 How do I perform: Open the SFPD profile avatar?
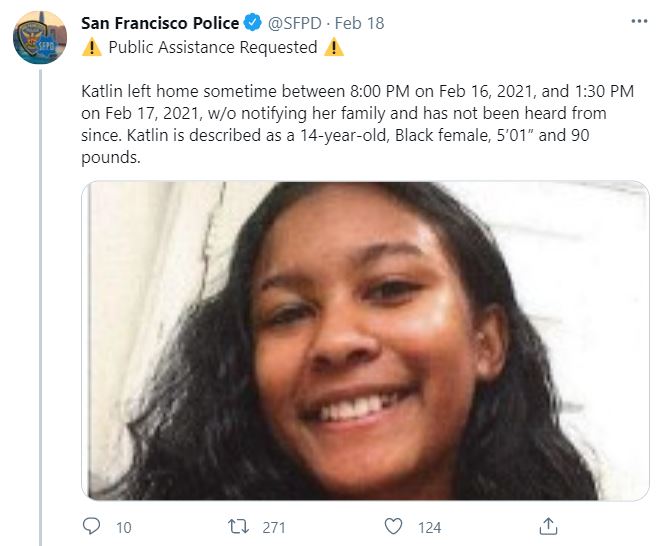[x=40, y=39]
